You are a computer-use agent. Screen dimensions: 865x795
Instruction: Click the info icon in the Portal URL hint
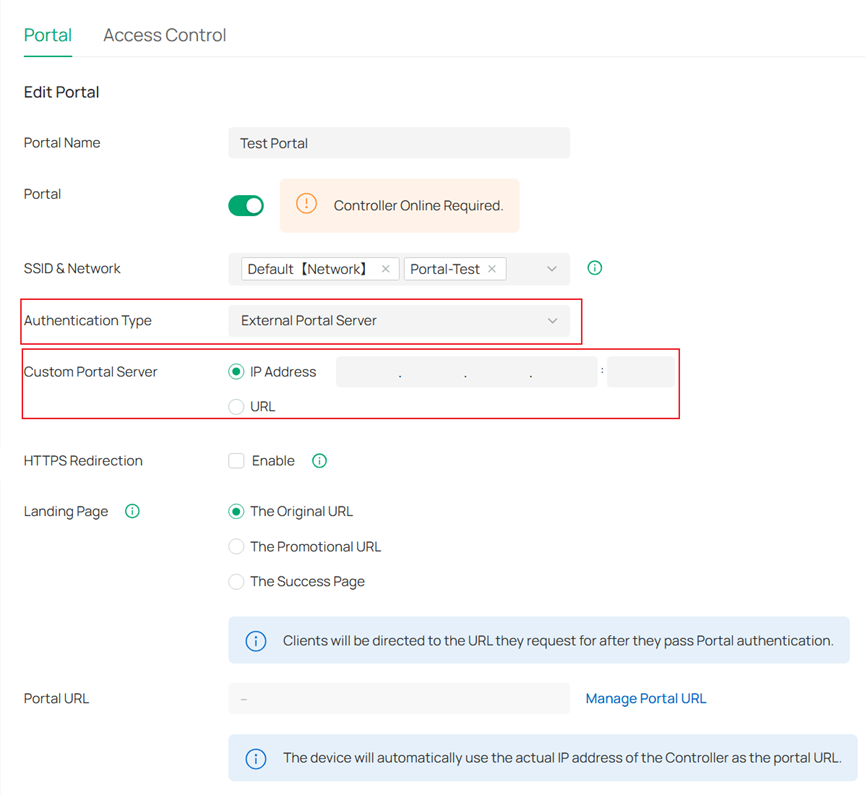point(256,758)
